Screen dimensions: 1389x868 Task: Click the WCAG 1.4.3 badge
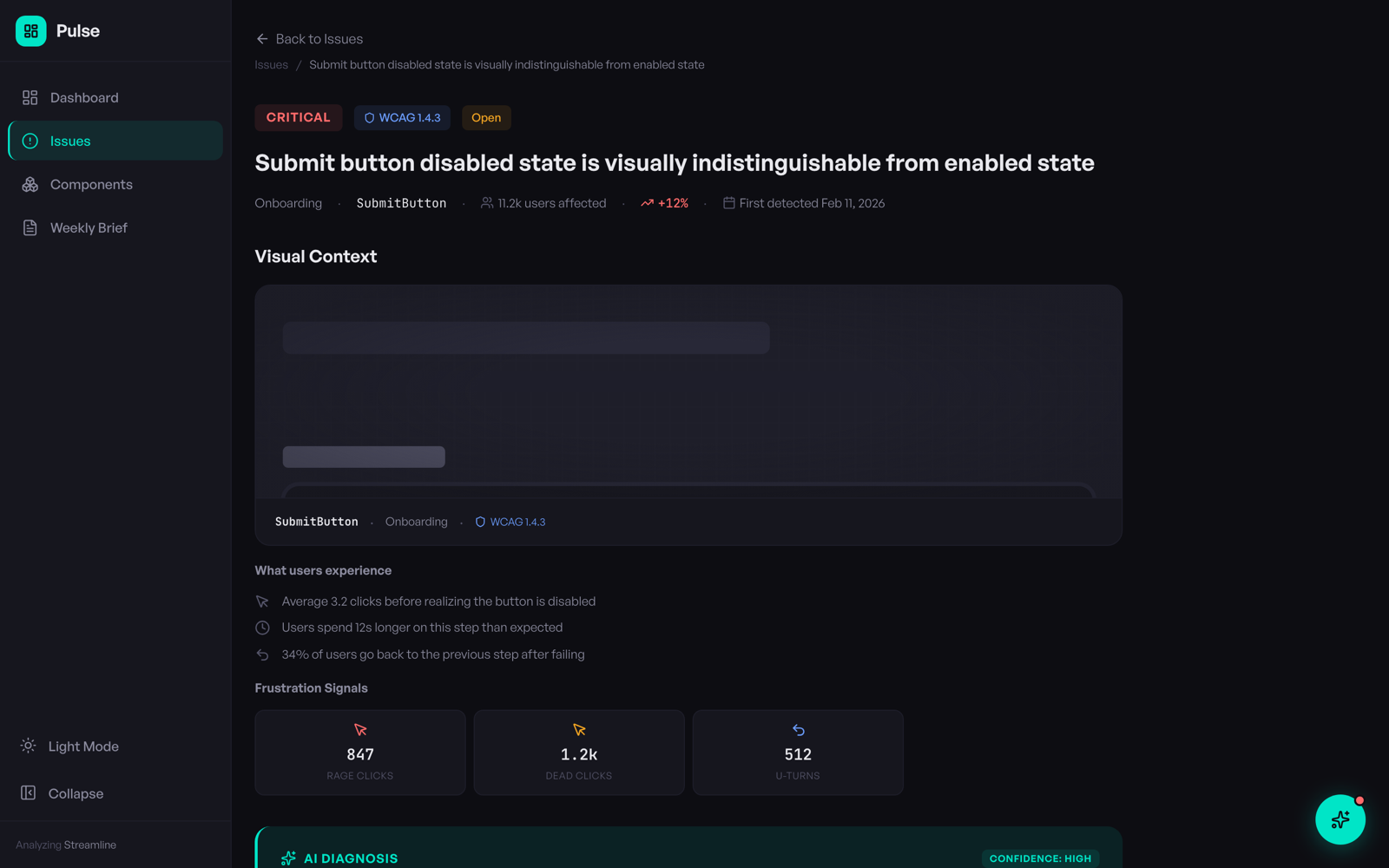(x=402, y=117)
